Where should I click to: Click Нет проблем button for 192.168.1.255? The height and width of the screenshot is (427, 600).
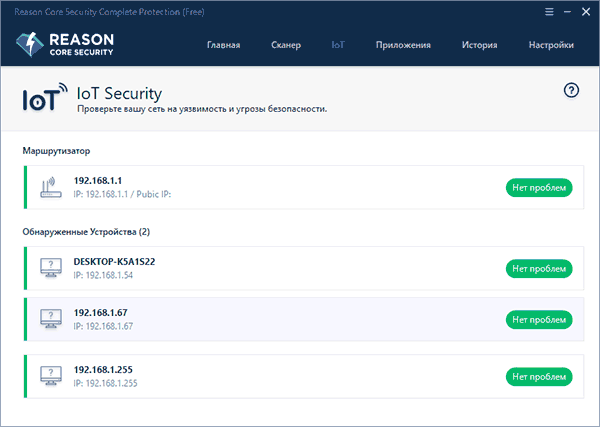[539, 376]
